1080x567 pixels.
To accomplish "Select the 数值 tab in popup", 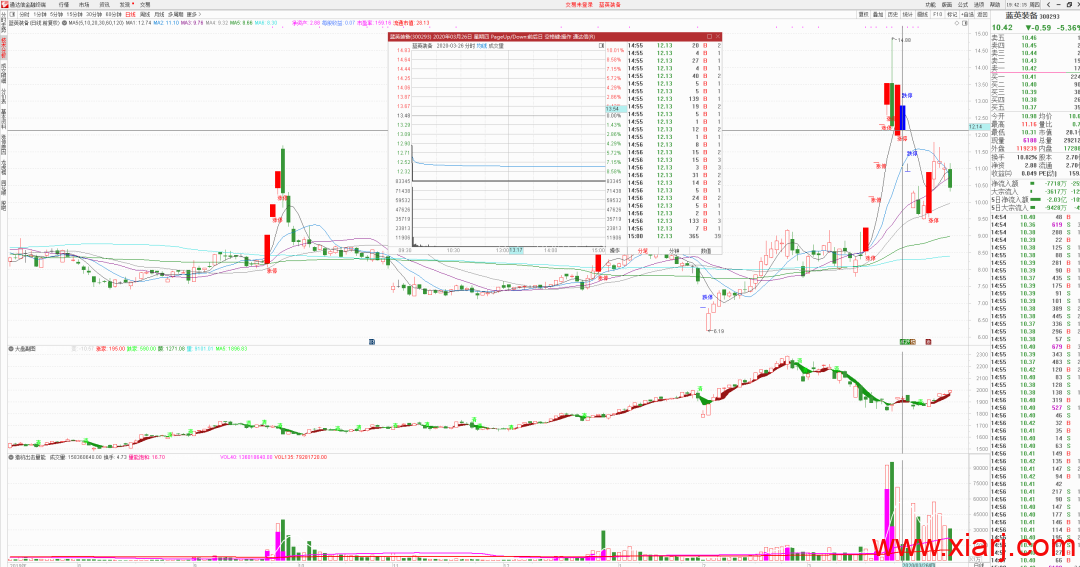I will tap(705, 251).
